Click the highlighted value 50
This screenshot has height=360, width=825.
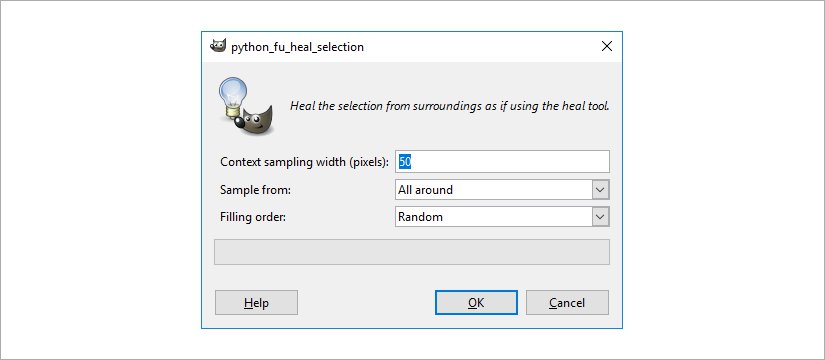pyautogui.click(x=405, y=162)
